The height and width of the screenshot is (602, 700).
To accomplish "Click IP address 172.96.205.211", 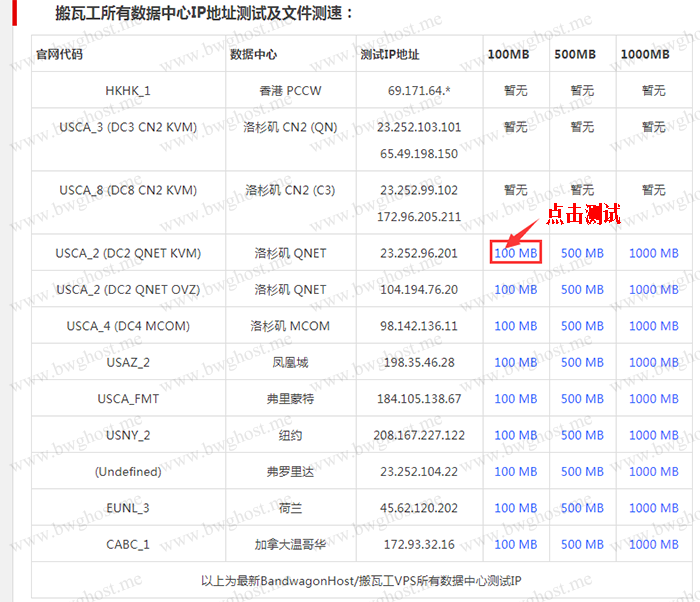I will tap(419, 217).
